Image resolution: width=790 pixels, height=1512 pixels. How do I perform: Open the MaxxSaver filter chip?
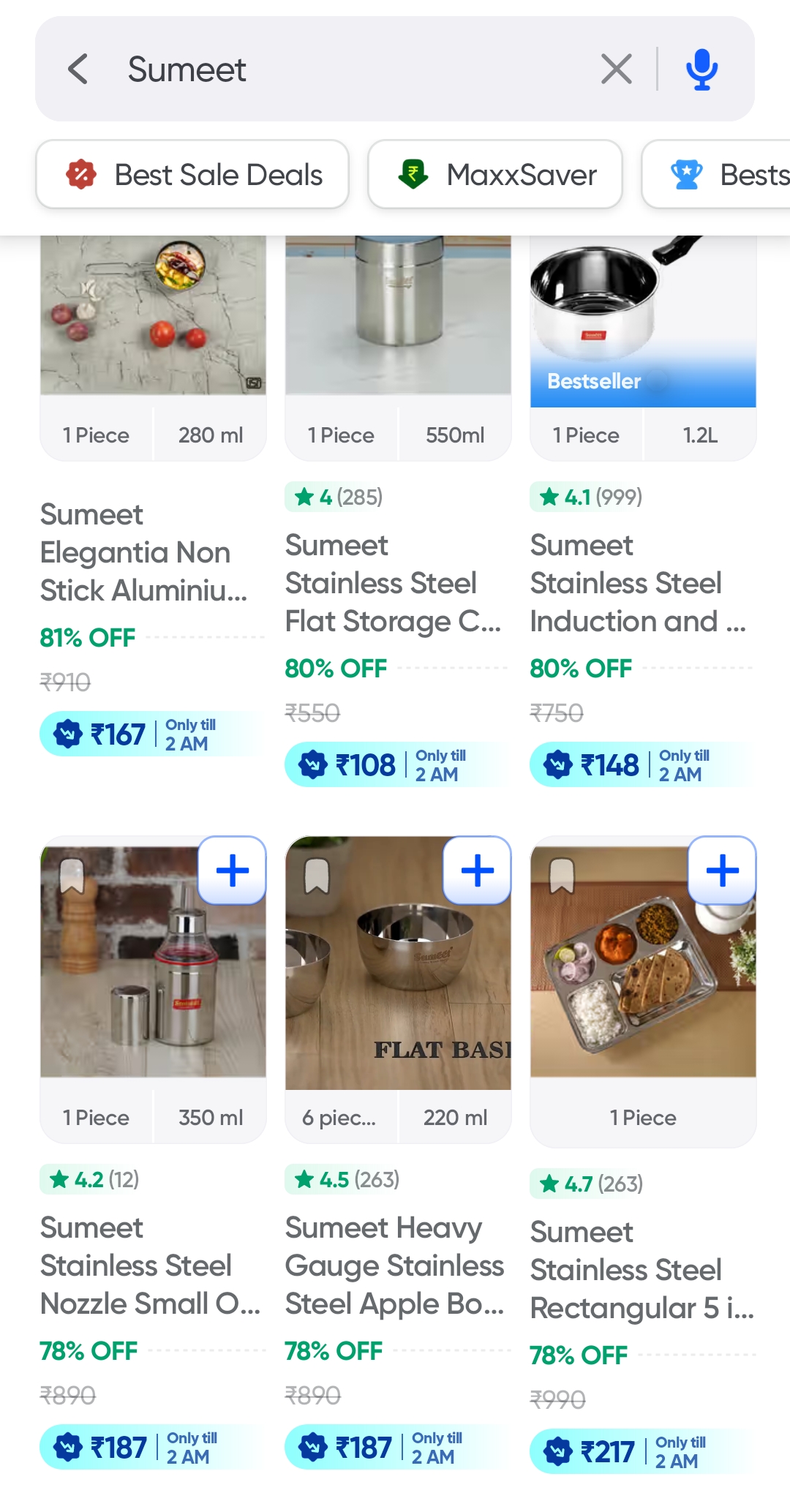pyautogui.click(x=495, y=175)
